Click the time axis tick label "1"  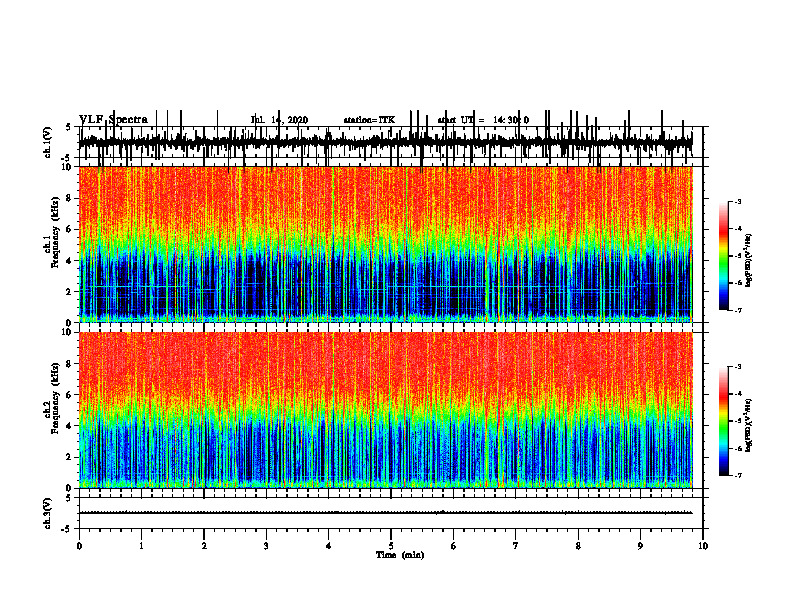coord(141,546)
